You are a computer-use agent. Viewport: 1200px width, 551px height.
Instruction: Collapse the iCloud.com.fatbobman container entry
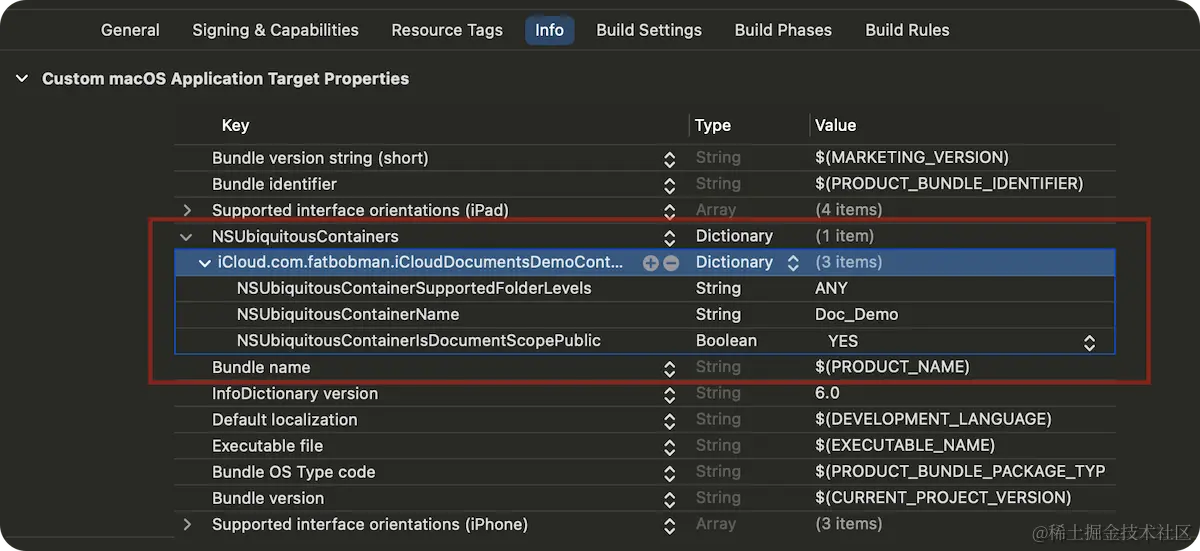point(205,263)
